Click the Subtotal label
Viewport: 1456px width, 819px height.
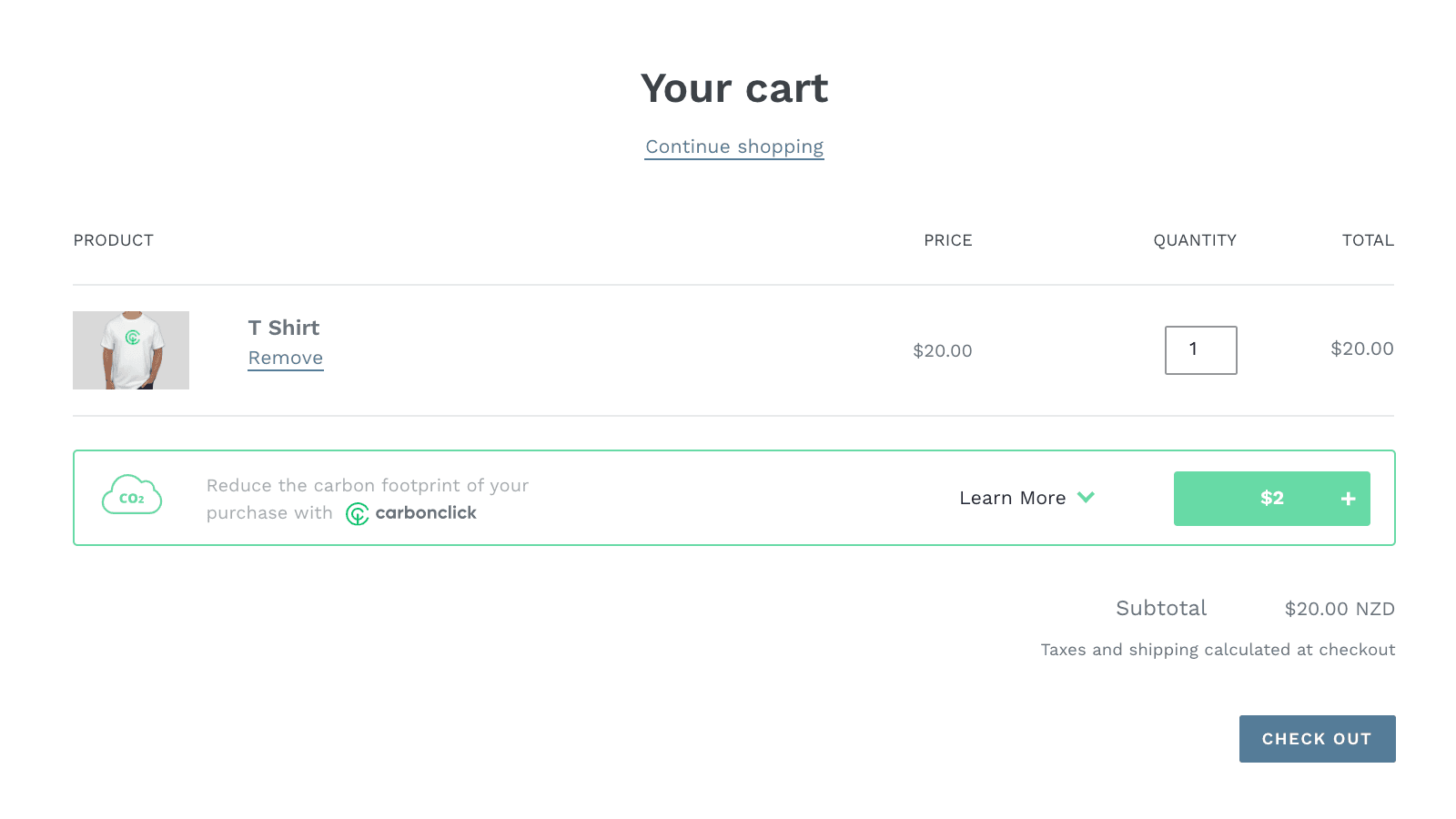point(1161,608)
